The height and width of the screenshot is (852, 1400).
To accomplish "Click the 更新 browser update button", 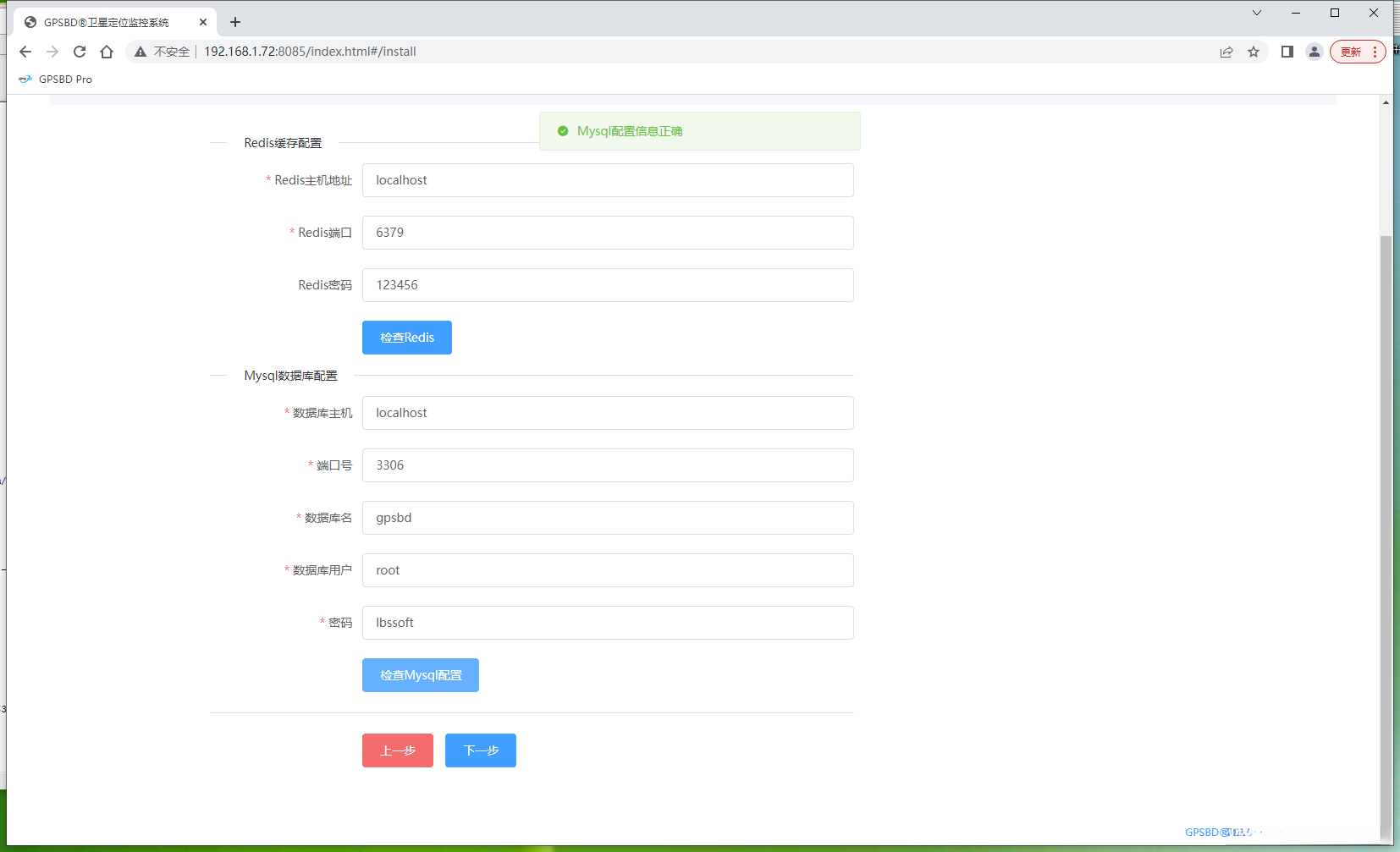I will [x=1358, y=52].
